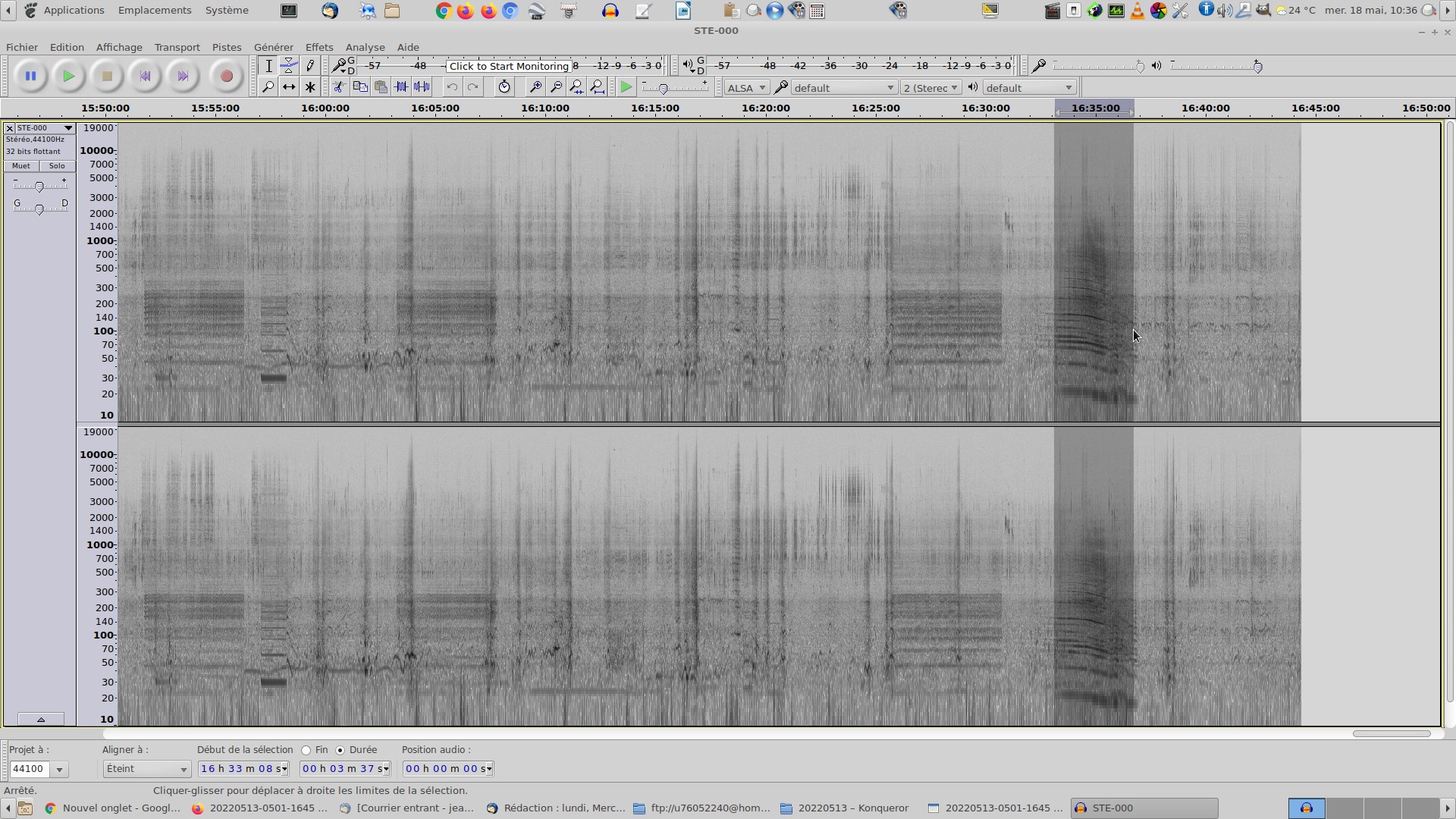Open the Analyse menu
The width and height of the screenshot is (1456, 819).
[x=365, y=47]
